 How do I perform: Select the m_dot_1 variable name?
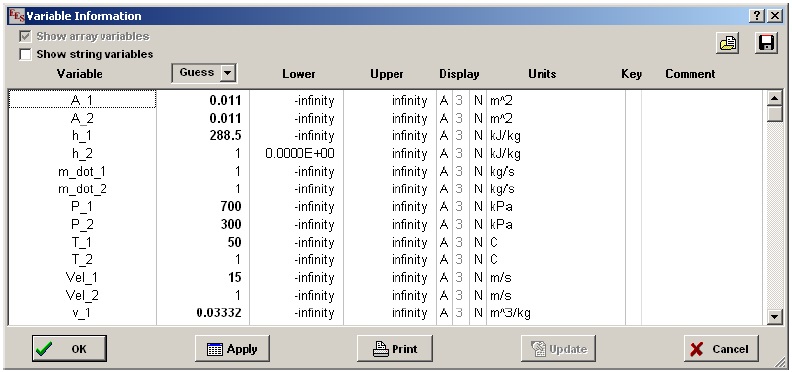coord(82,171)
